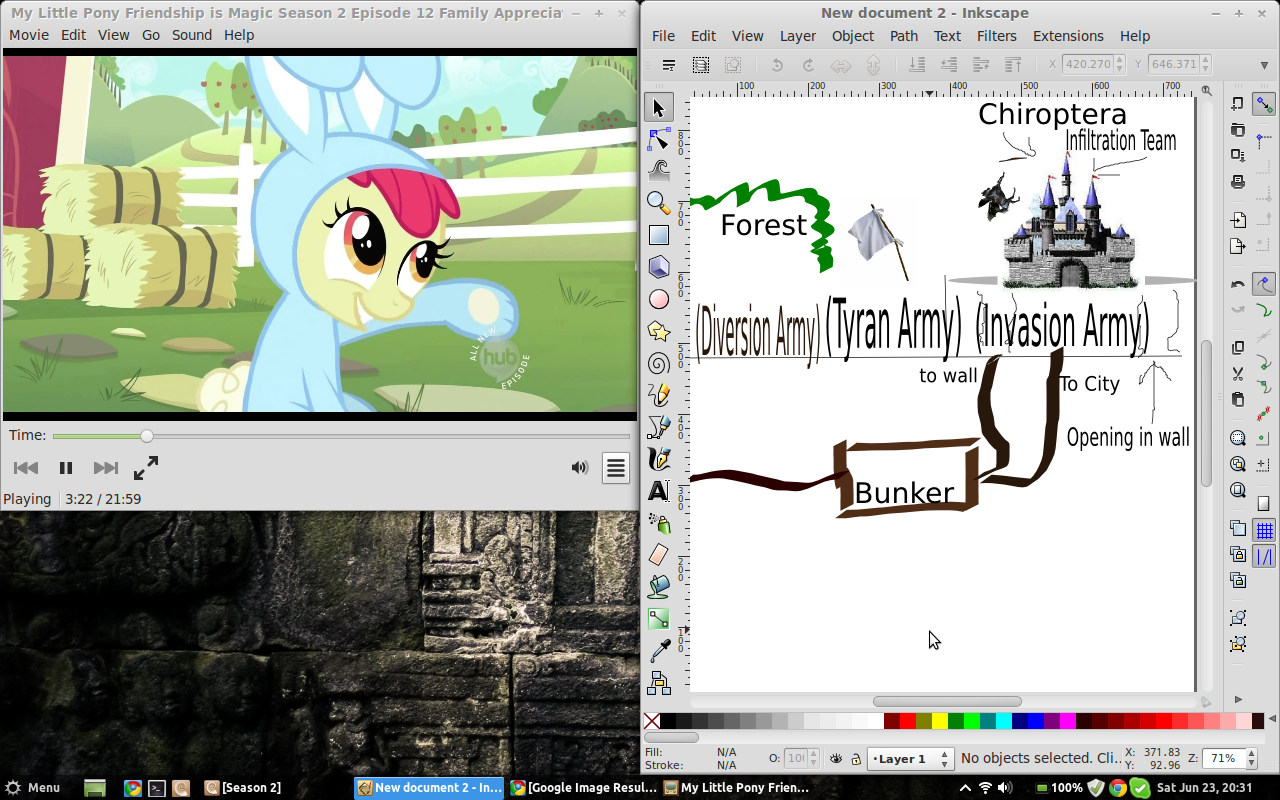
Task: Select the Ellipse circle tool
Action: coord(659,299)
